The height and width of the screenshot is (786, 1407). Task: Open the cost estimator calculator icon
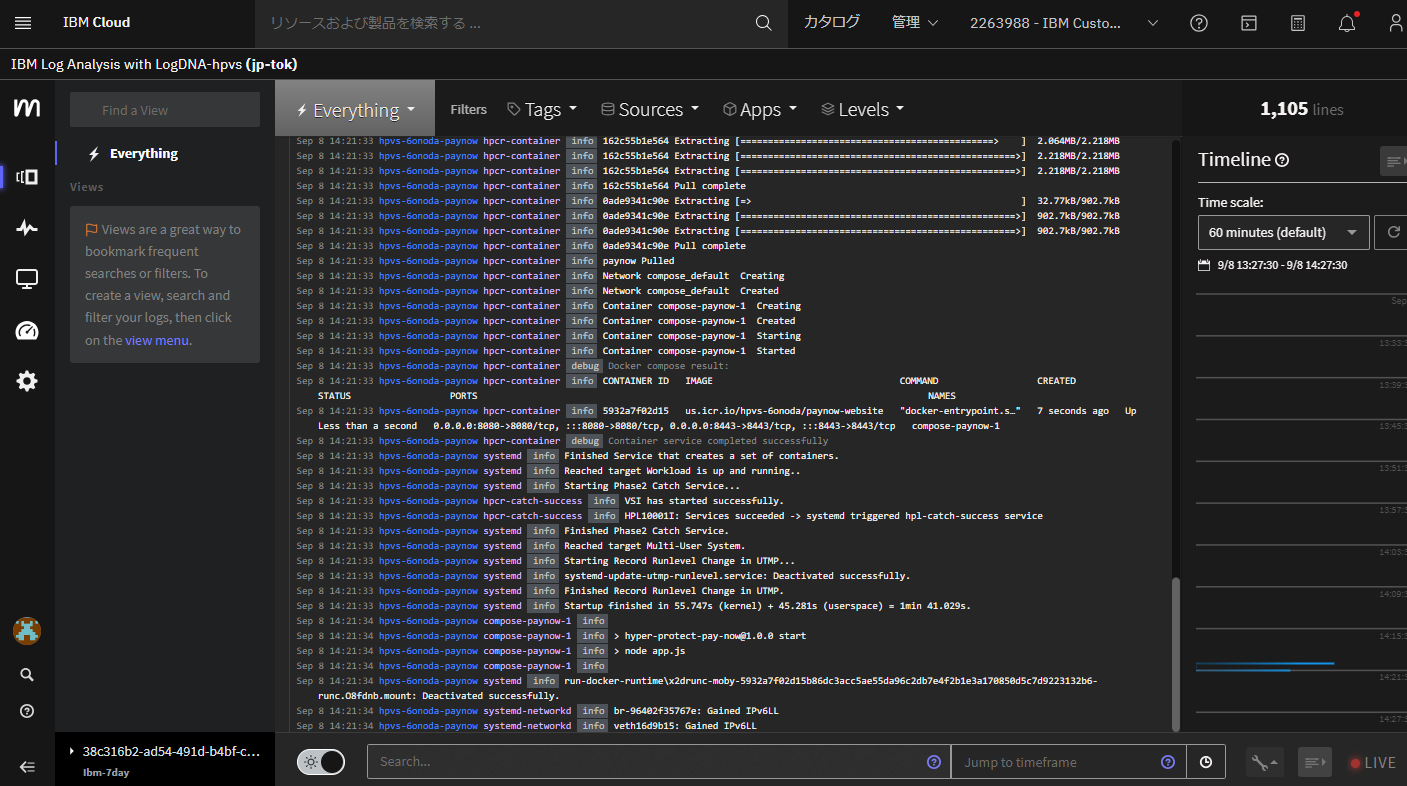coord(1298,23)
